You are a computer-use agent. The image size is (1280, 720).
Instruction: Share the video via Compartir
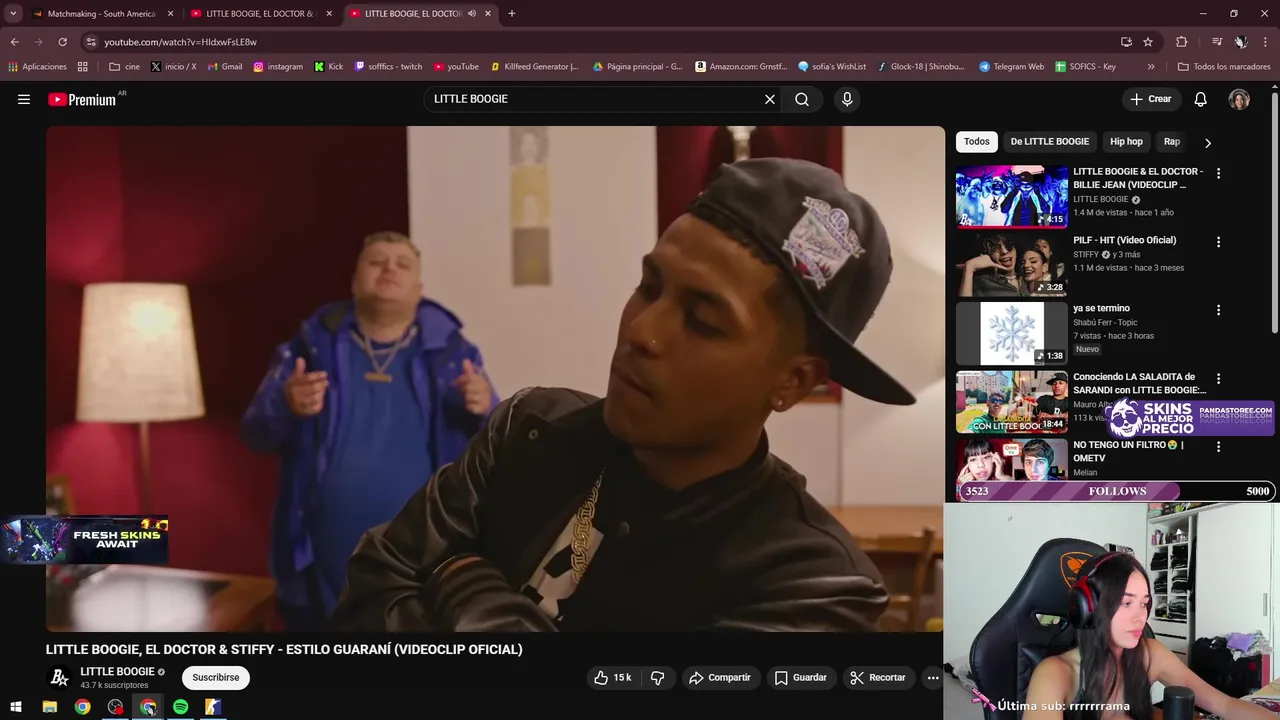click(719, 677)
